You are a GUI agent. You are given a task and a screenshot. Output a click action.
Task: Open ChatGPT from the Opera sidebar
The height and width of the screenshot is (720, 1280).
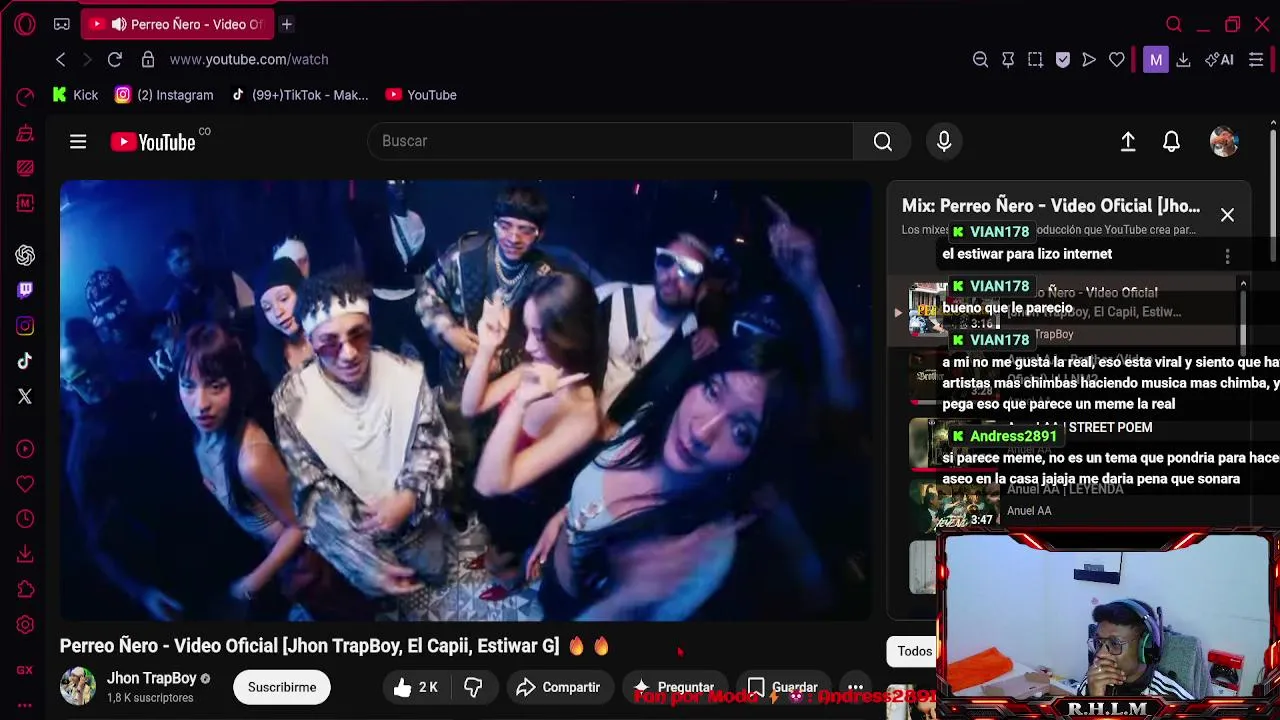pyautogui.click(x=25, y=256)
